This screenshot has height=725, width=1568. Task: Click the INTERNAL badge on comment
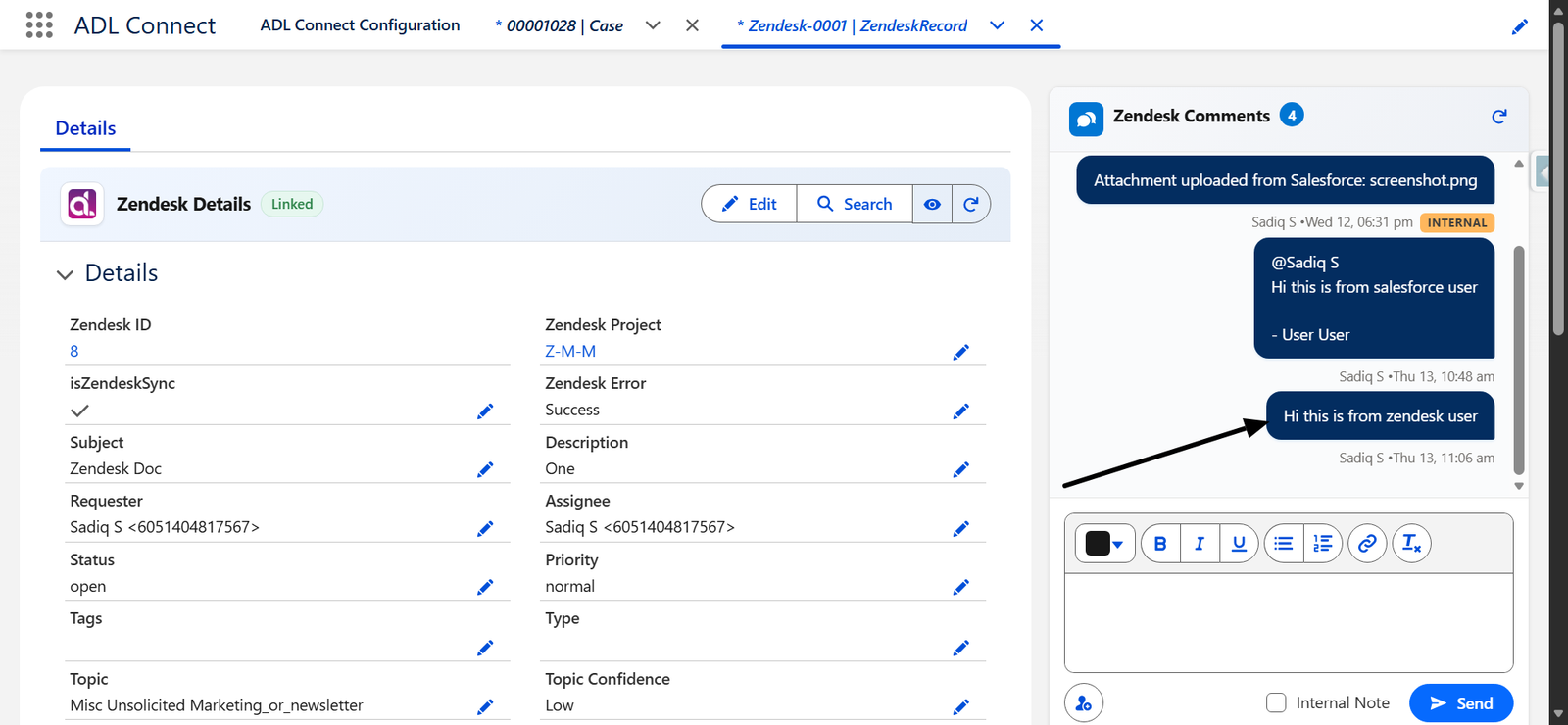(1457, 222)
